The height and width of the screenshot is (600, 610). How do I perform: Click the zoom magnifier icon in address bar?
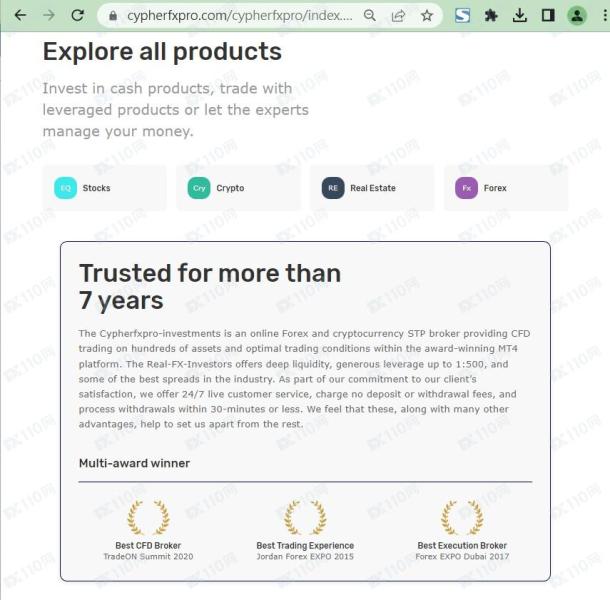[x=370, y=16]
